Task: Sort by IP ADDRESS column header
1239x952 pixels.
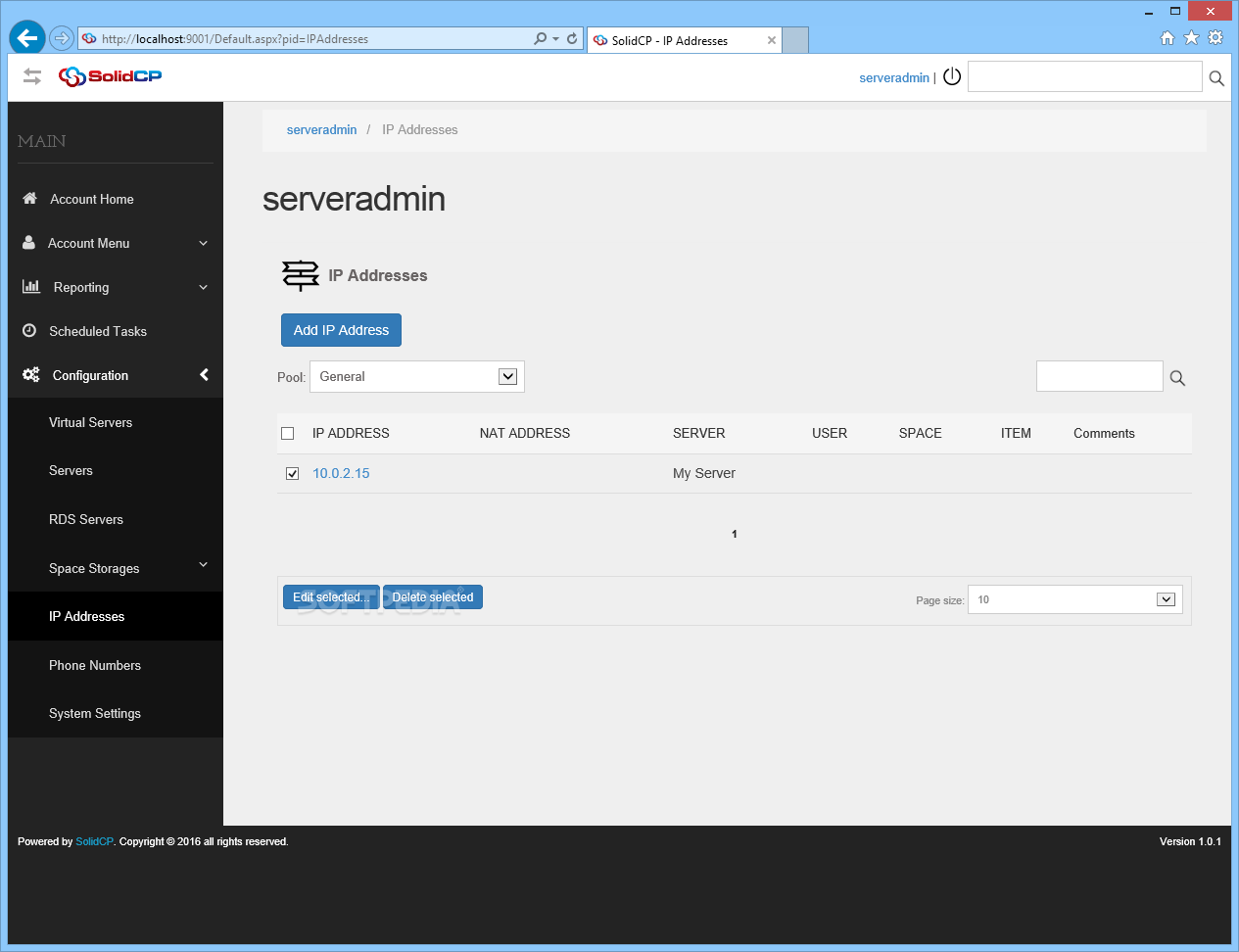Action: pyautogui.click(x=351, y=433)
